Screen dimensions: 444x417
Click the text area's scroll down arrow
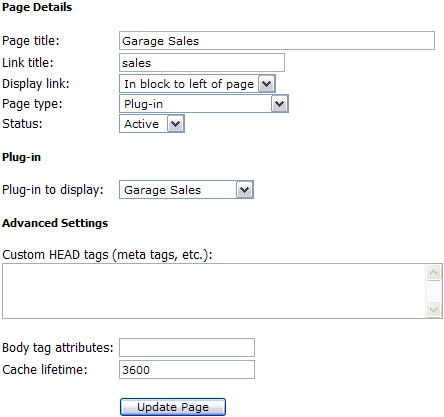coord(434,309)
